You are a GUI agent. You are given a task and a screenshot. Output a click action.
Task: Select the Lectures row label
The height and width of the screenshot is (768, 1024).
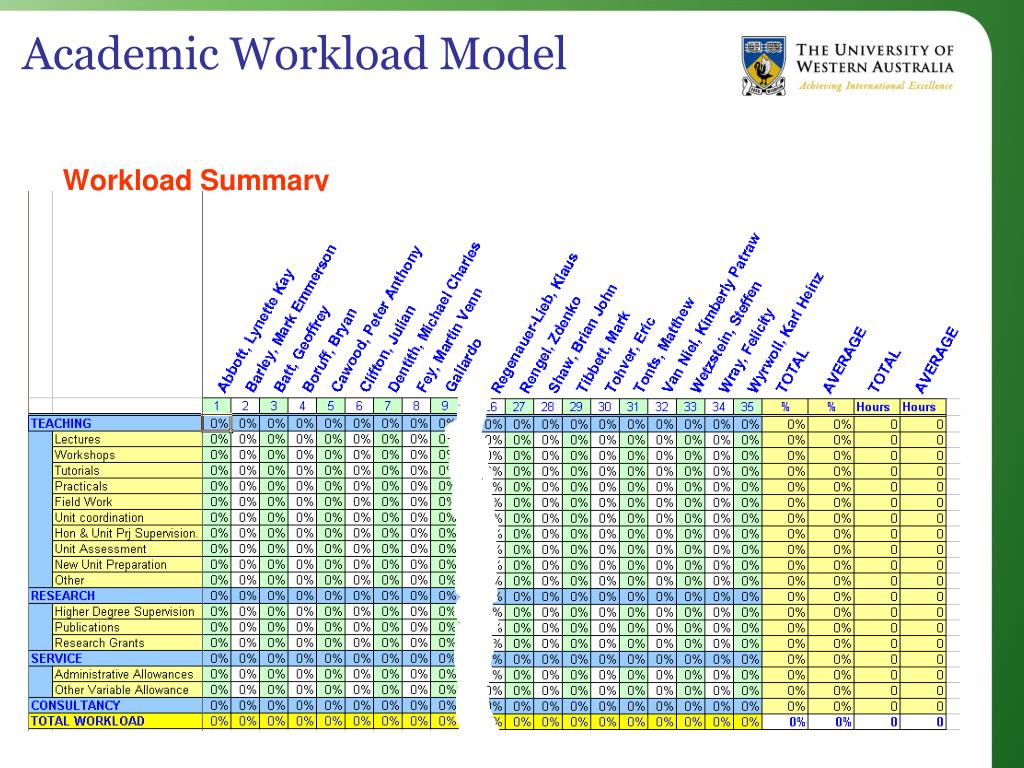click(x=127, y=439)
